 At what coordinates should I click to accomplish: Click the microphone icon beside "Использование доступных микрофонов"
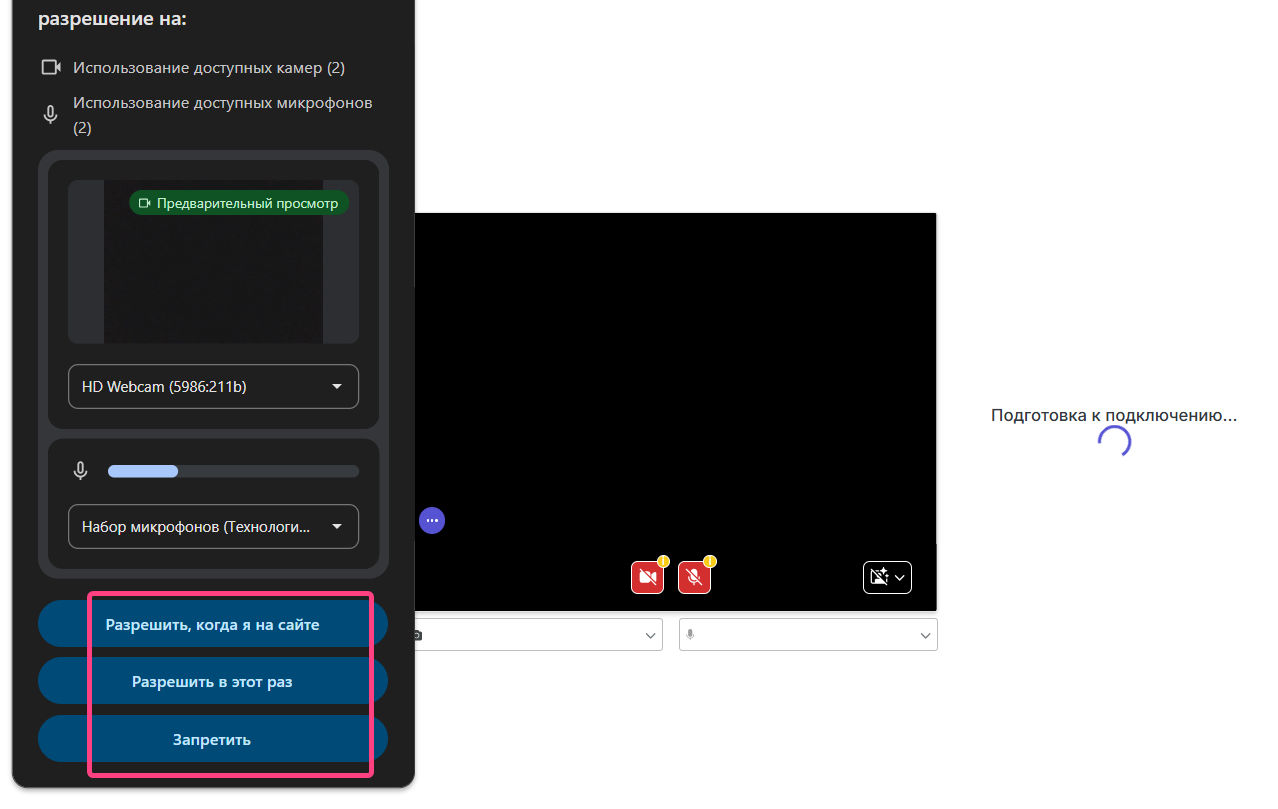[51, 115]
